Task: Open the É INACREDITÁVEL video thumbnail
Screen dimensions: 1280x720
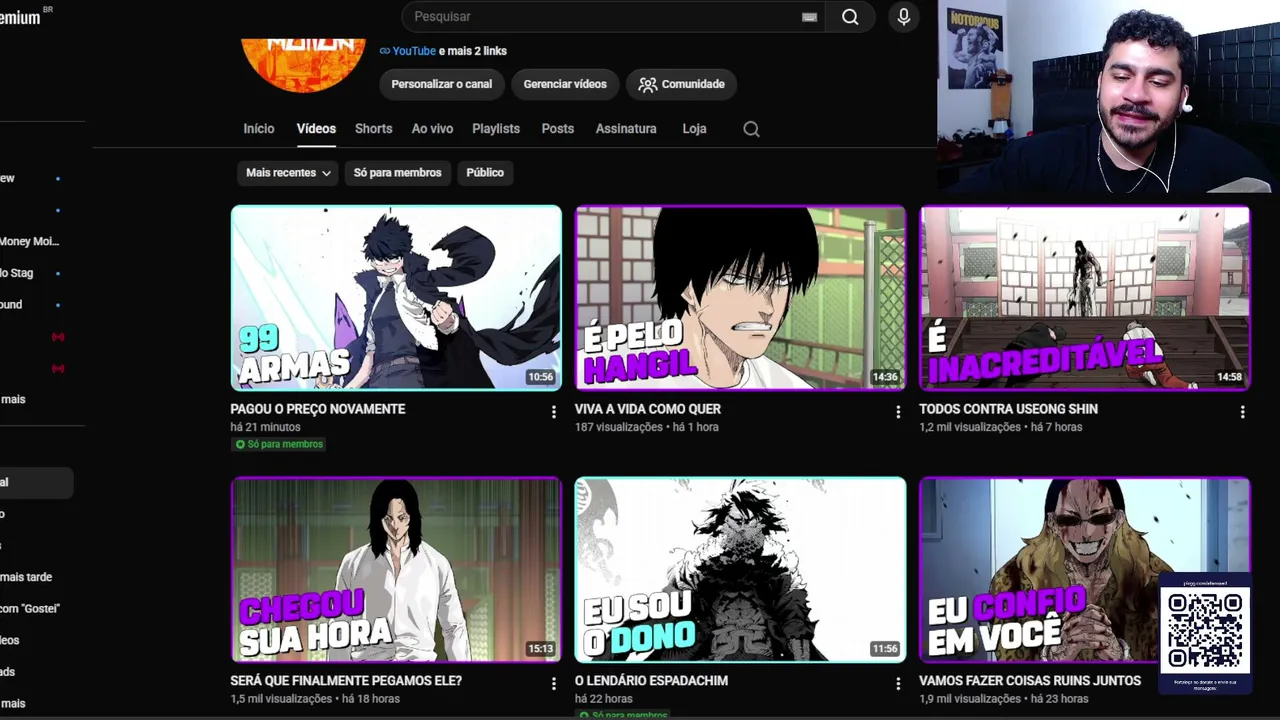Action: pyautogui.click(x=1084, y=298)
